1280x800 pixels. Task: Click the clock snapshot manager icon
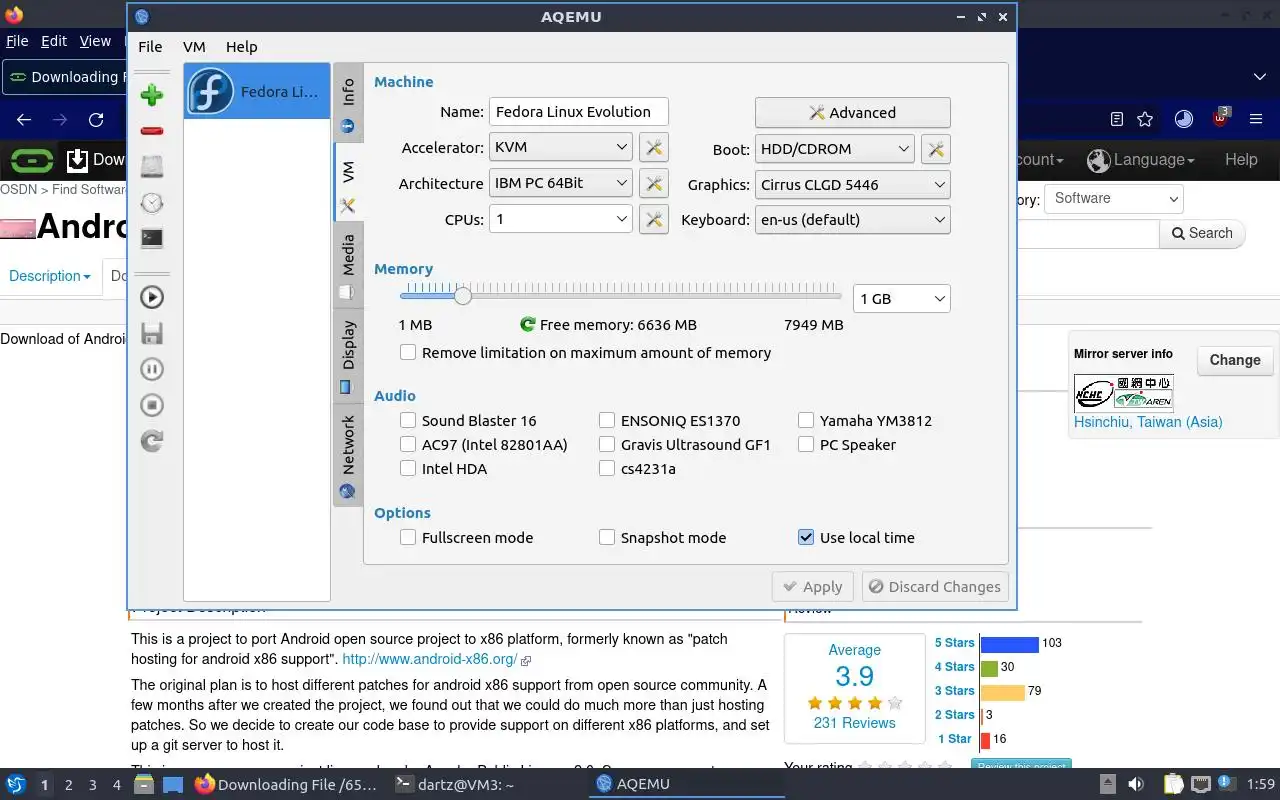(152, 203)
